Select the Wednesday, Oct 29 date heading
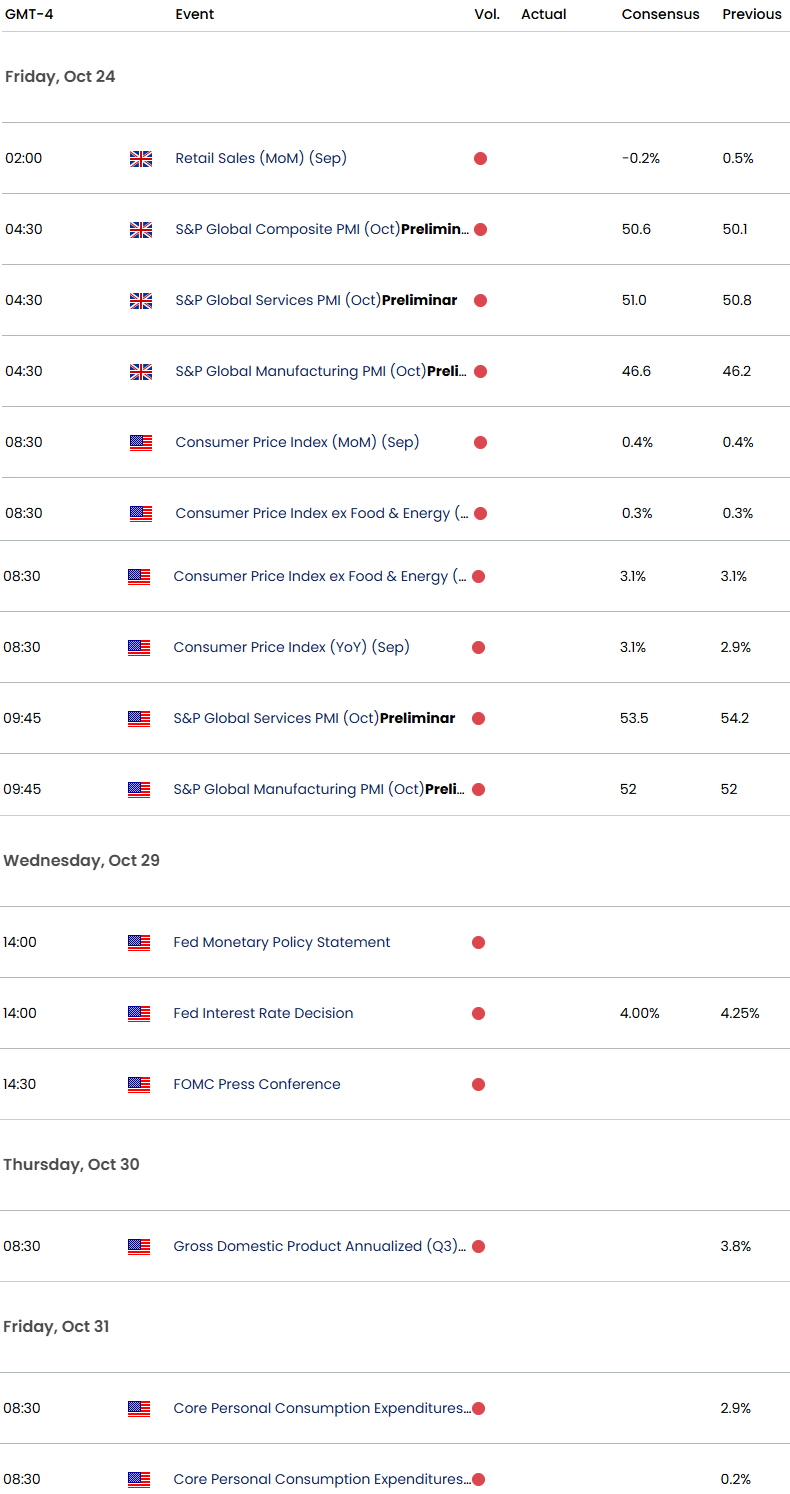This screenshot has width=790, height=1494. pyautogui.click(x=81, y=860)
